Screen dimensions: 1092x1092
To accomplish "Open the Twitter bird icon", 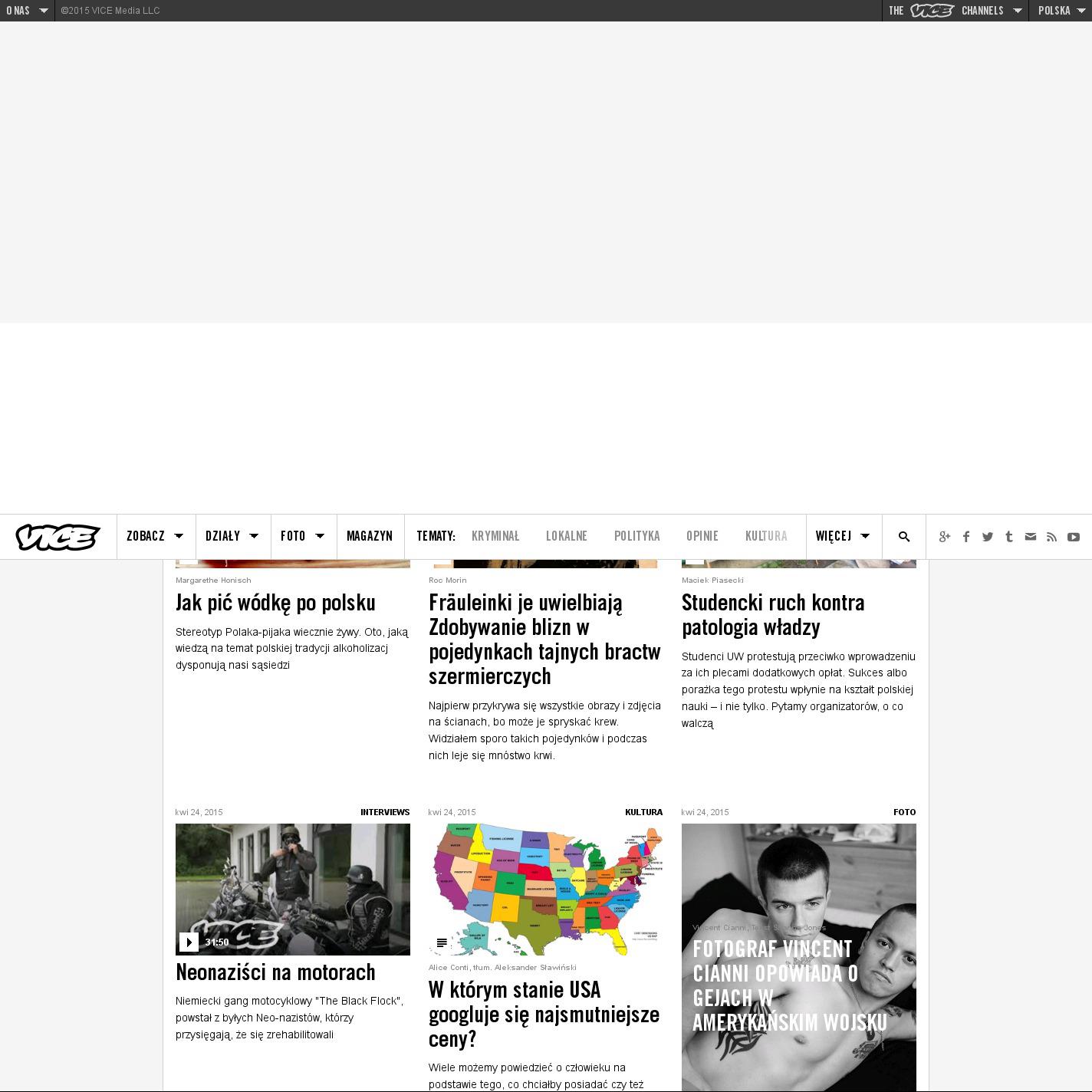I will click(988, 537).
